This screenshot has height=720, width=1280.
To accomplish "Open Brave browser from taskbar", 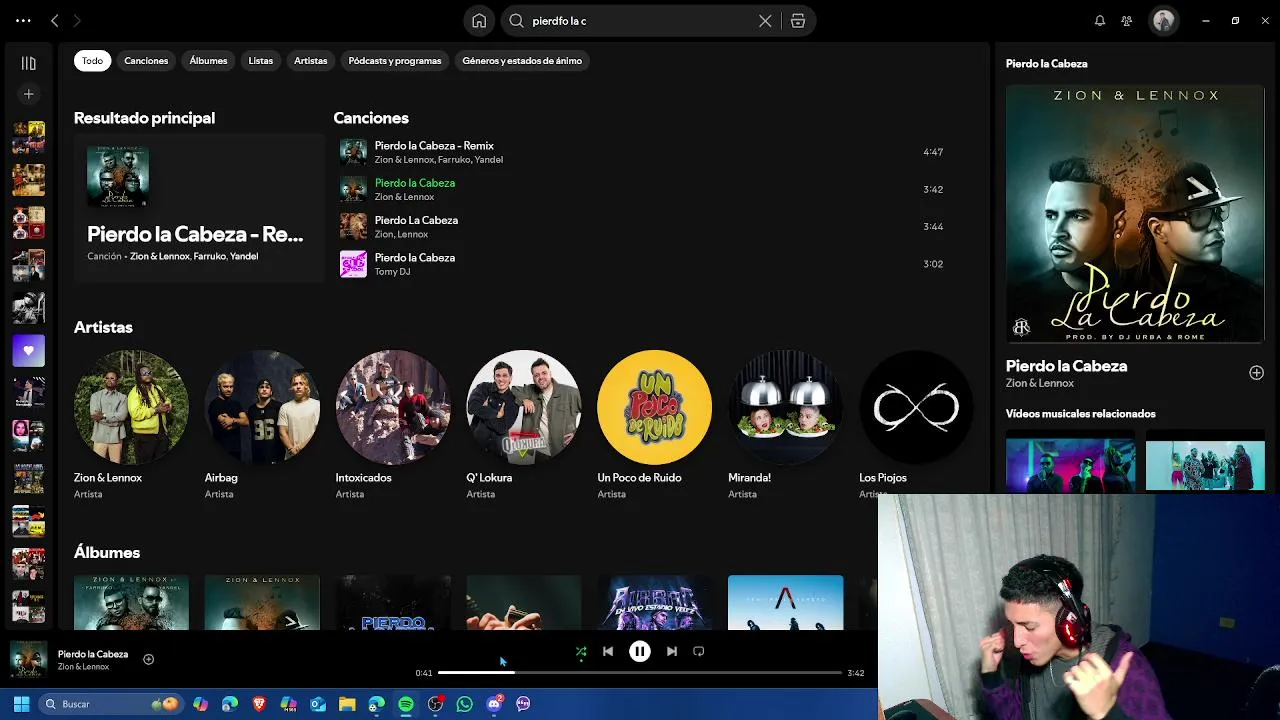I will pyautogui.click(x=259, y=704).
